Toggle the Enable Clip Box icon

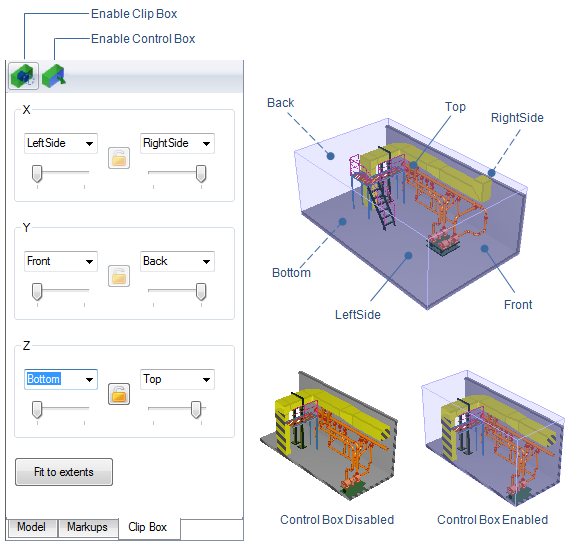tap(24, 76)
